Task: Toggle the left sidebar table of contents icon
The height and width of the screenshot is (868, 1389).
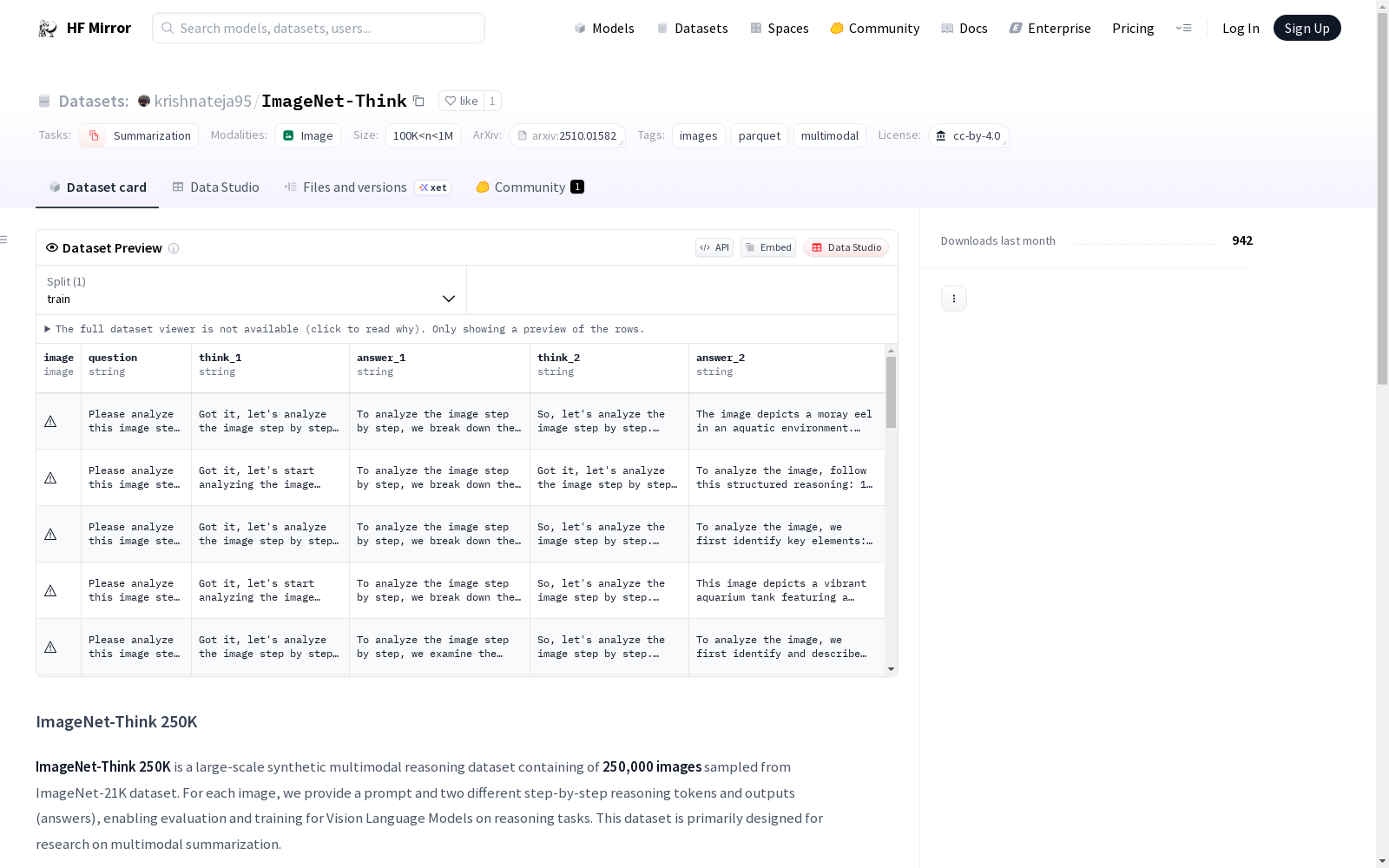Action: tap(4, 240)
